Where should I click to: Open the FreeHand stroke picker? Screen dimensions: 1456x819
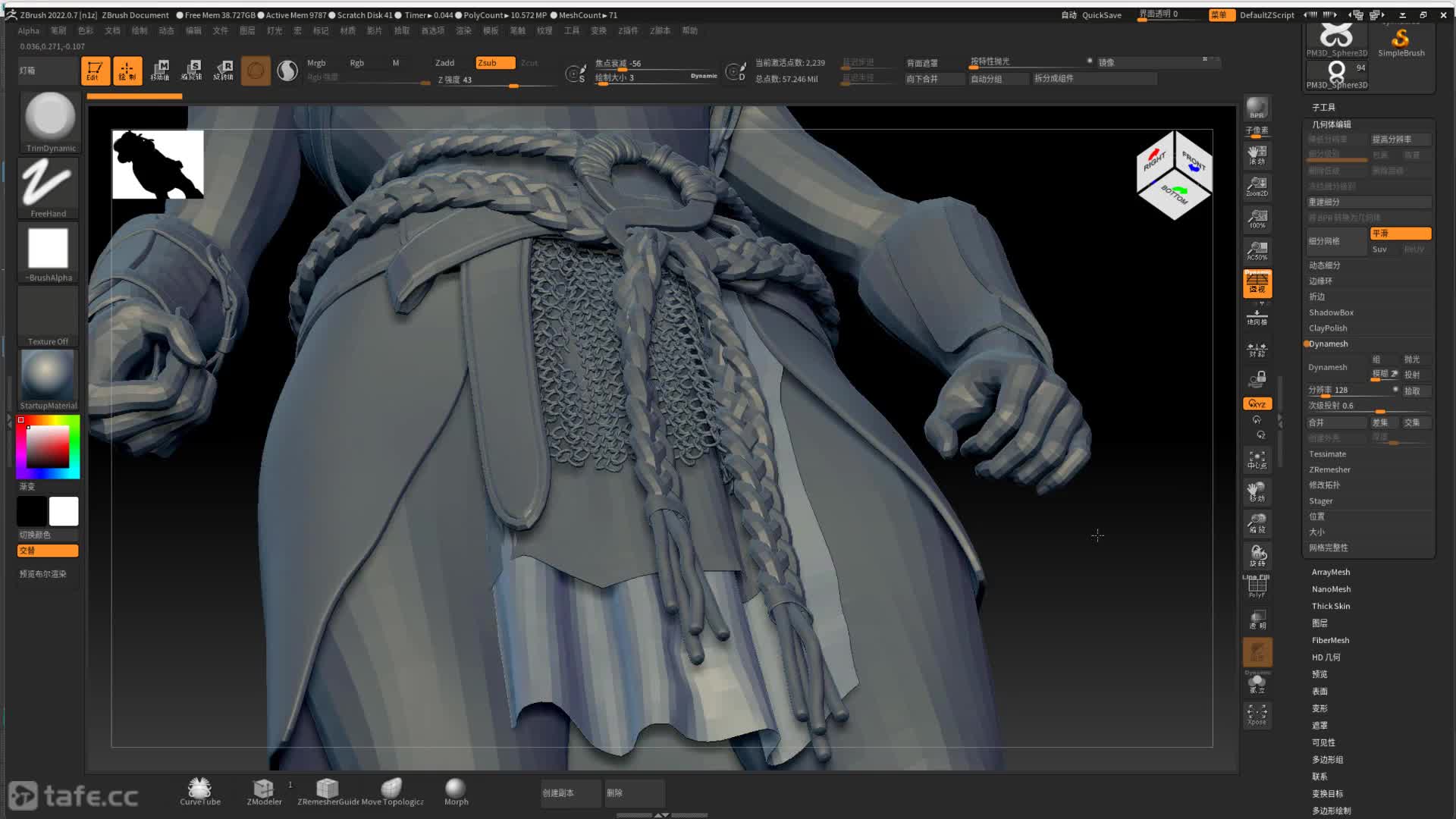[49, 187]
